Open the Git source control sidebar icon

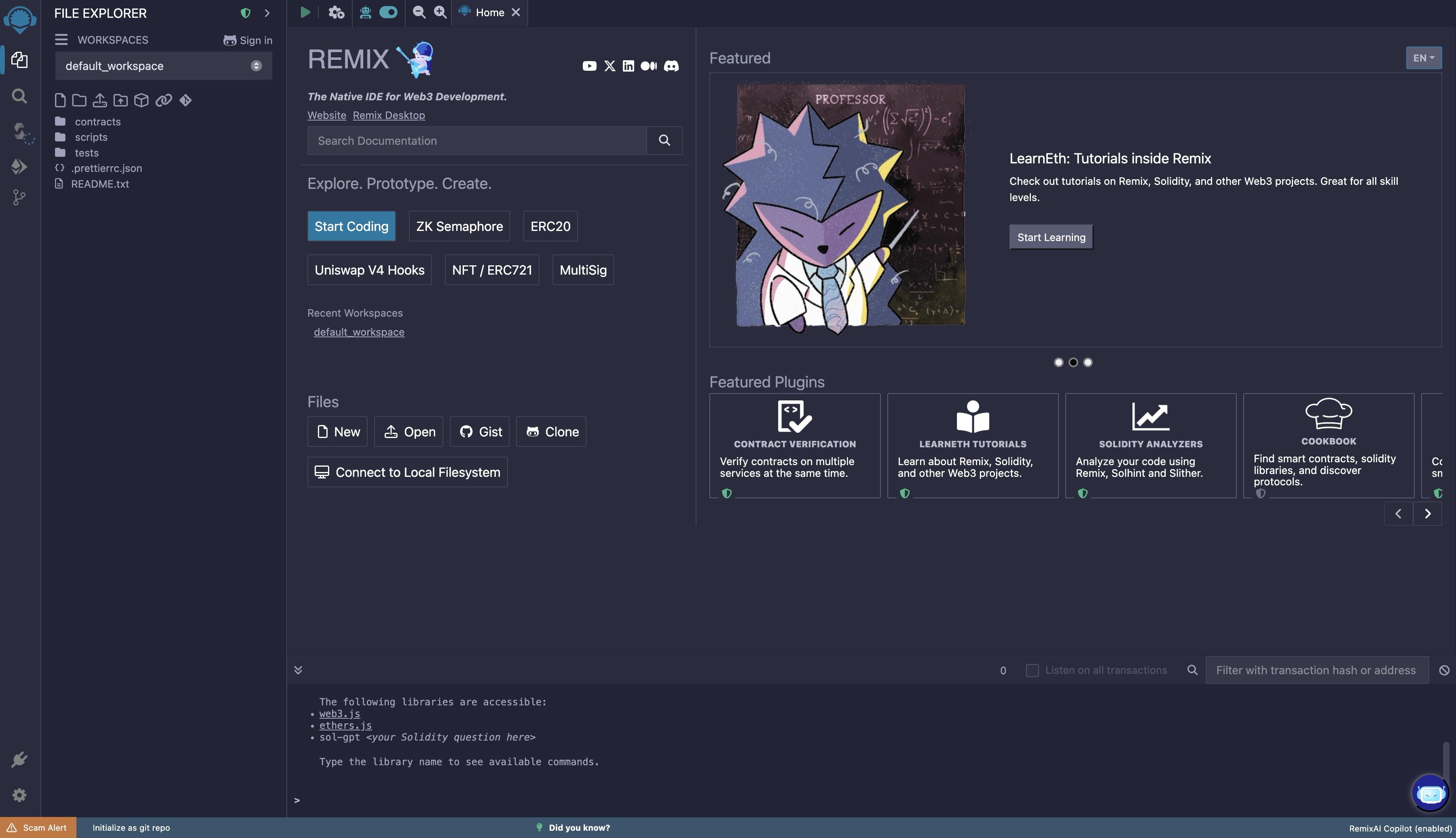point(19,197)
